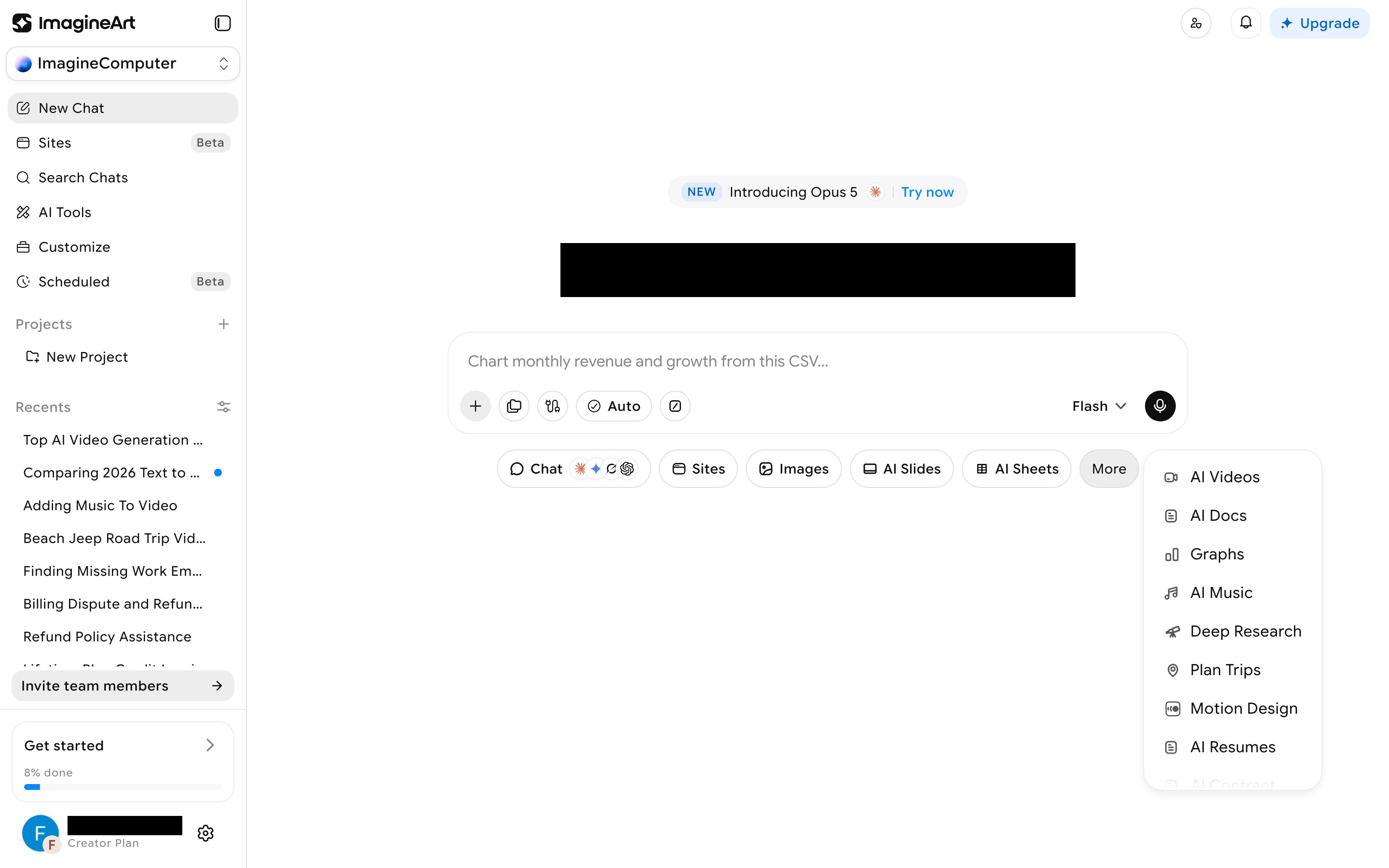Start voice input with the microphone
1389x868 pixels.
1160,406
